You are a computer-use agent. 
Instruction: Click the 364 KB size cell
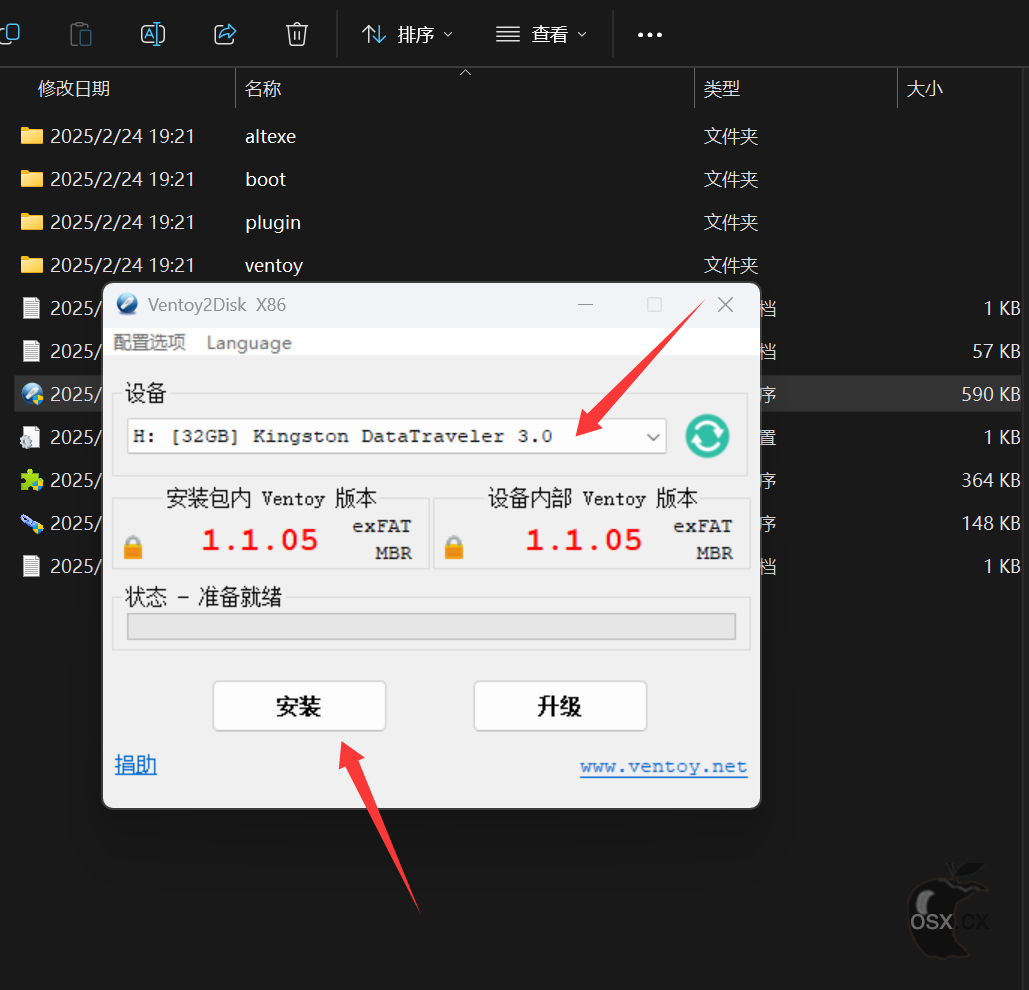(x=990, y=480)
